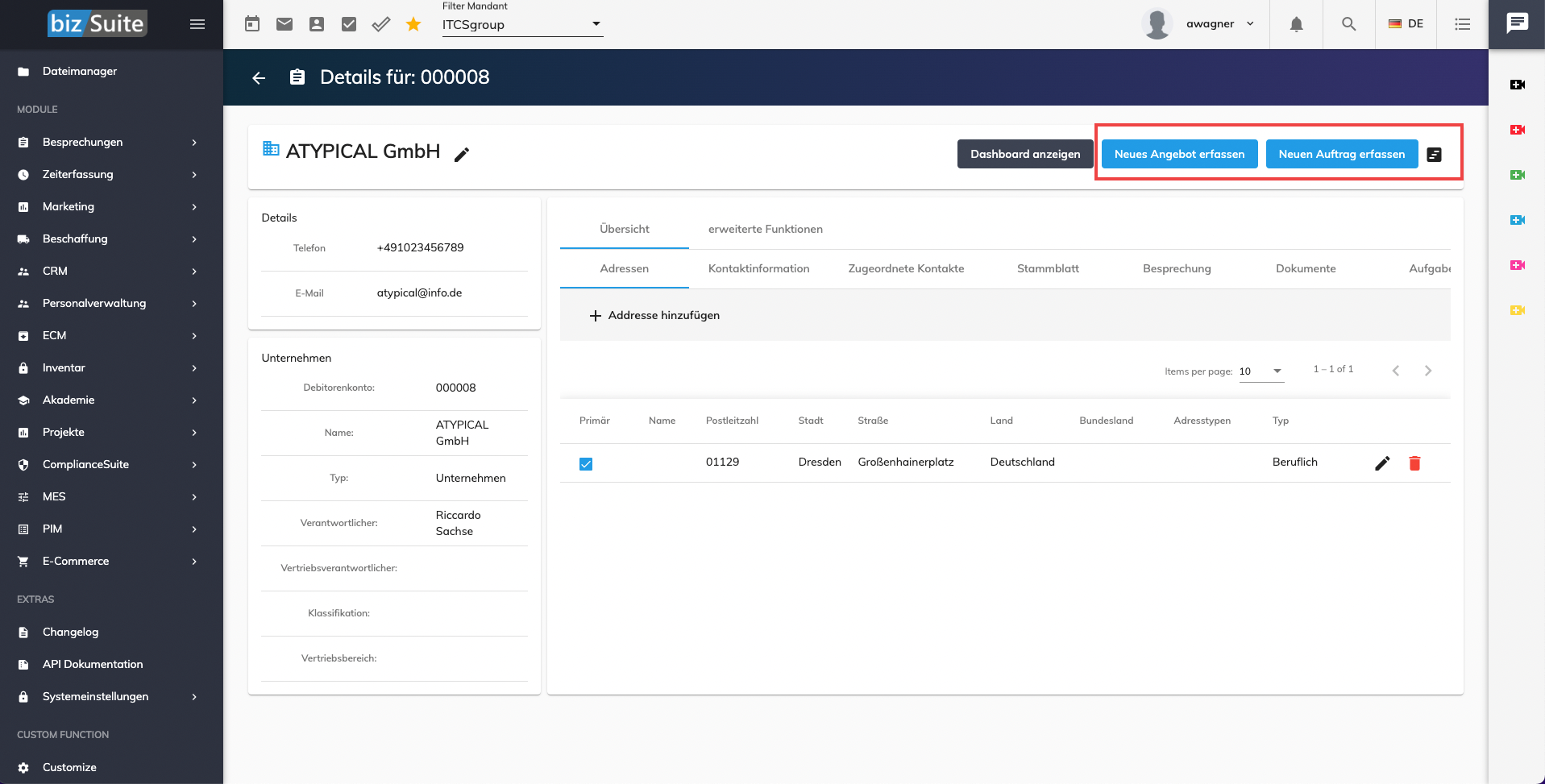Click the blue video-plus icon in right bar
The height and width of the screenshot is (784, 1545).
click(x=1517, y=220)
